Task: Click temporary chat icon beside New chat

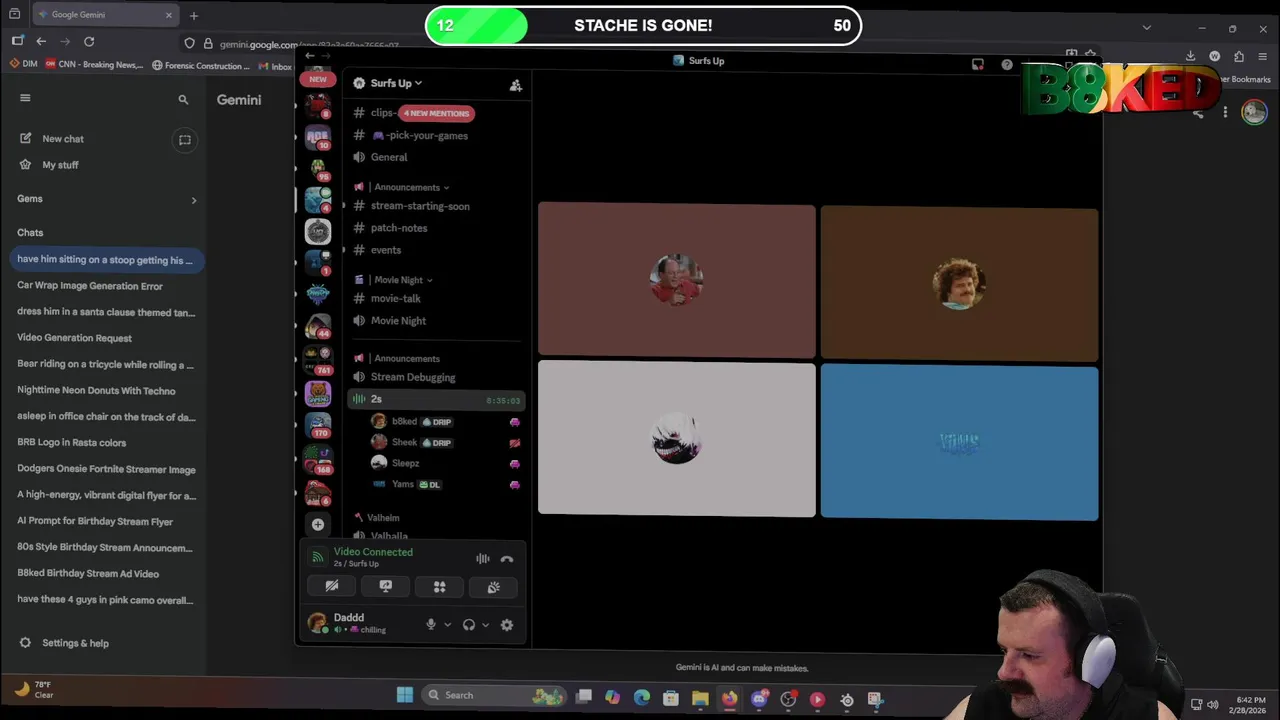Action: pos(185,140)
